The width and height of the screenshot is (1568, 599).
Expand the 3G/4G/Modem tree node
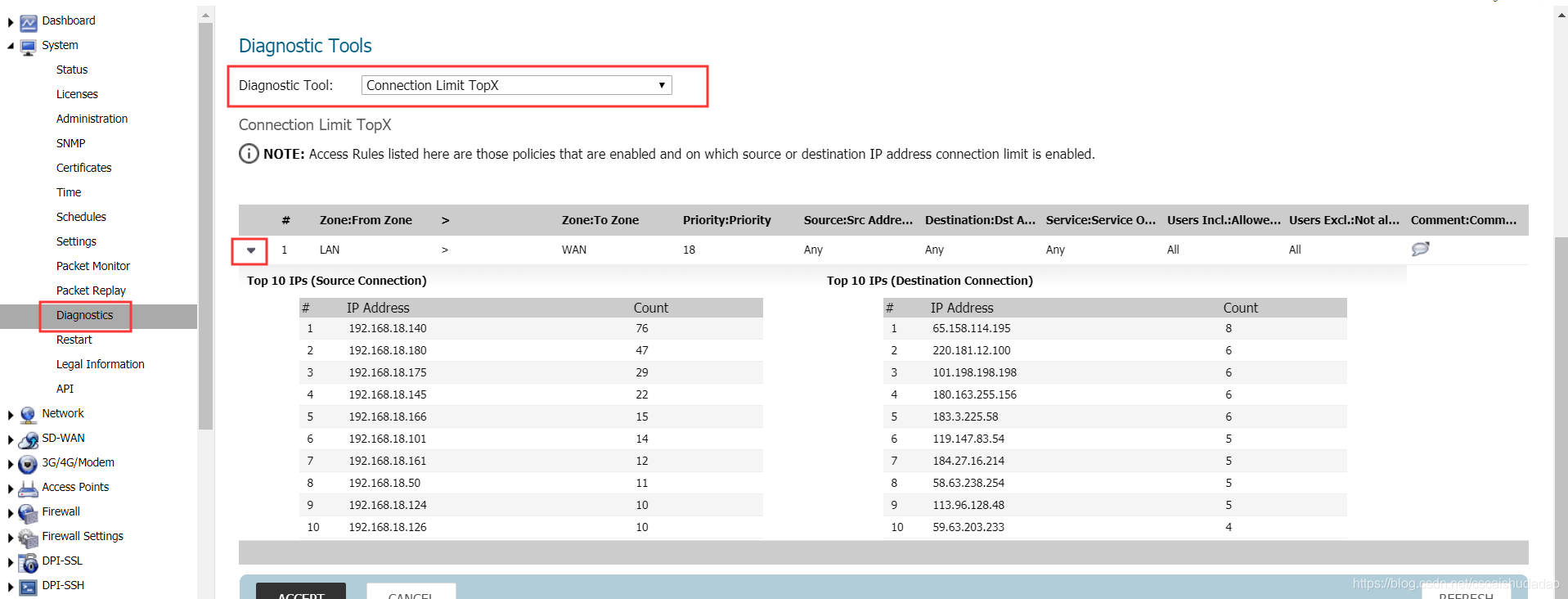click(11, 464)
